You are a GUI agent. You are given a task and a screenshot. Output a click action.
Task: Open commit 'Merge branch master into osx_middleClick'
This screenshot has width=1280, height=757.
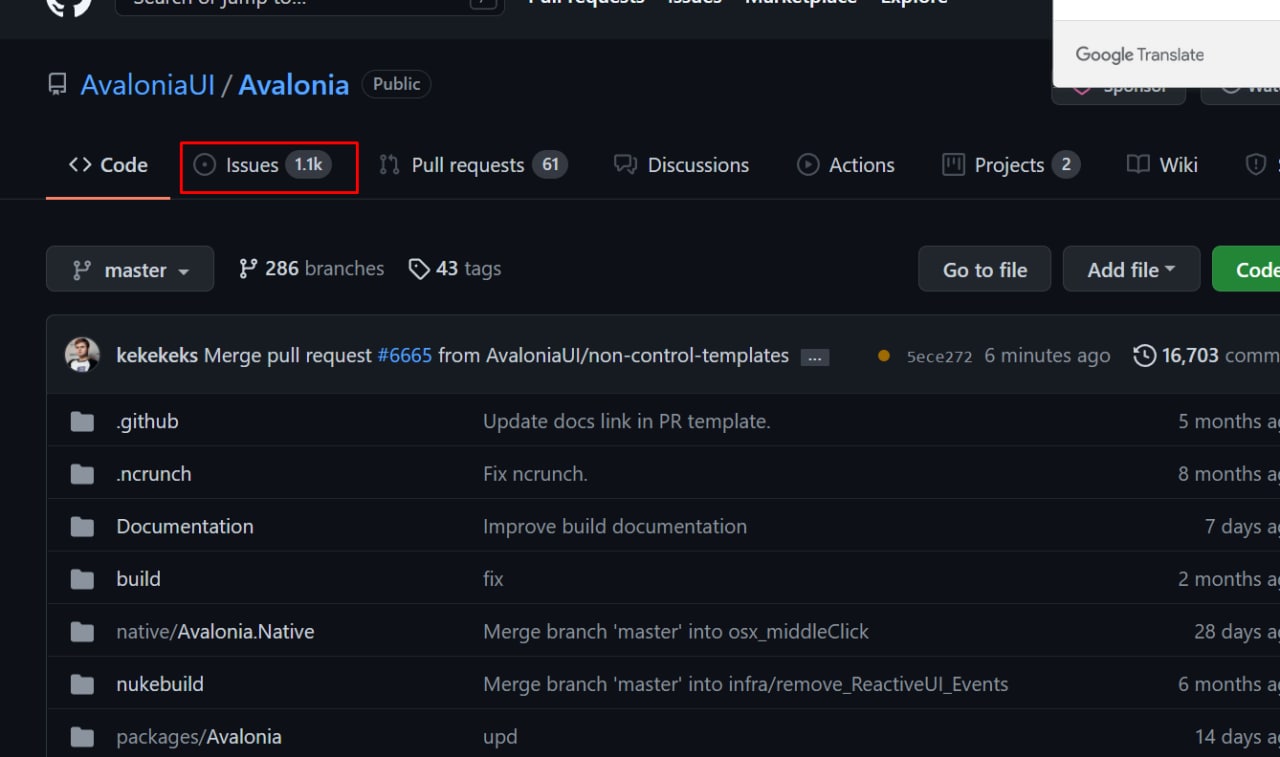[676, 632]
